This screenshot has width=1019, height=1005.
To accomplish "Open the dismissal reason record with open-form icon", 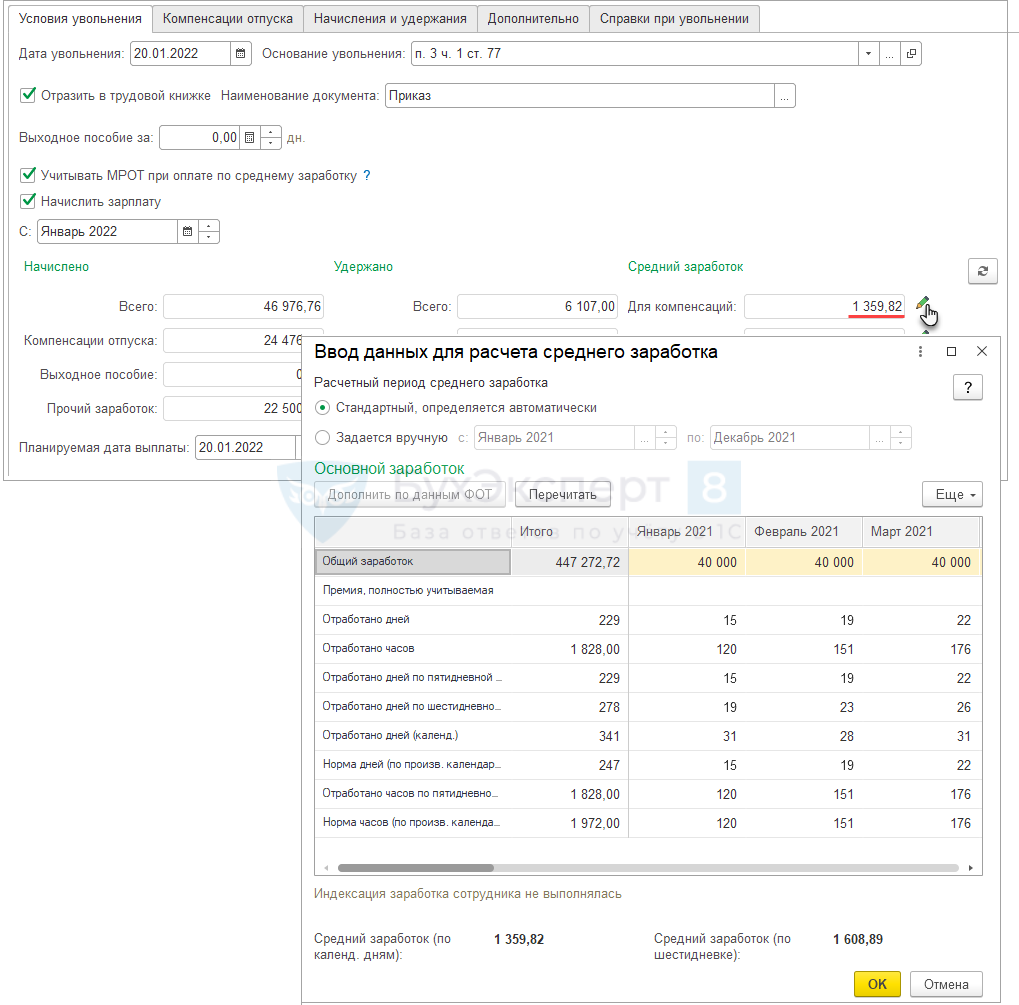I will coord(910,54).
